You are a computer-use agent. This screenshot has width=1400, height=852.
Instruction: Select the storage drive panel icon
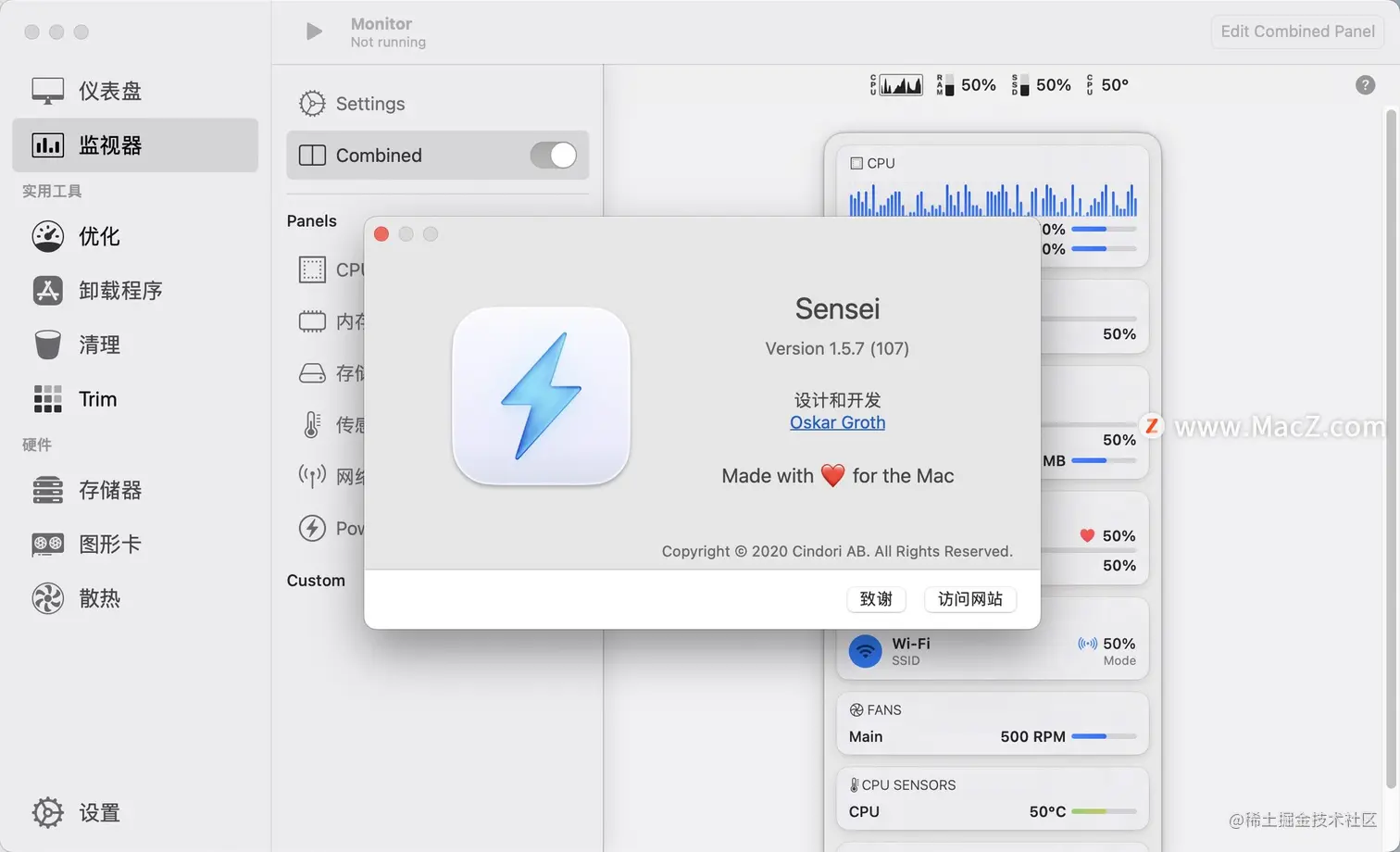[x=312, y=373]
